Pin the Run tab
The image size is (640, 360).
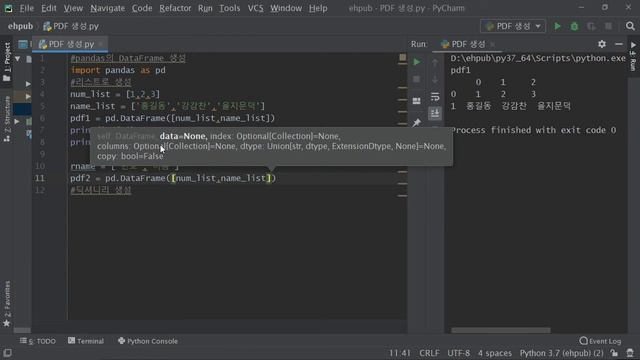(x=417, y=122)
